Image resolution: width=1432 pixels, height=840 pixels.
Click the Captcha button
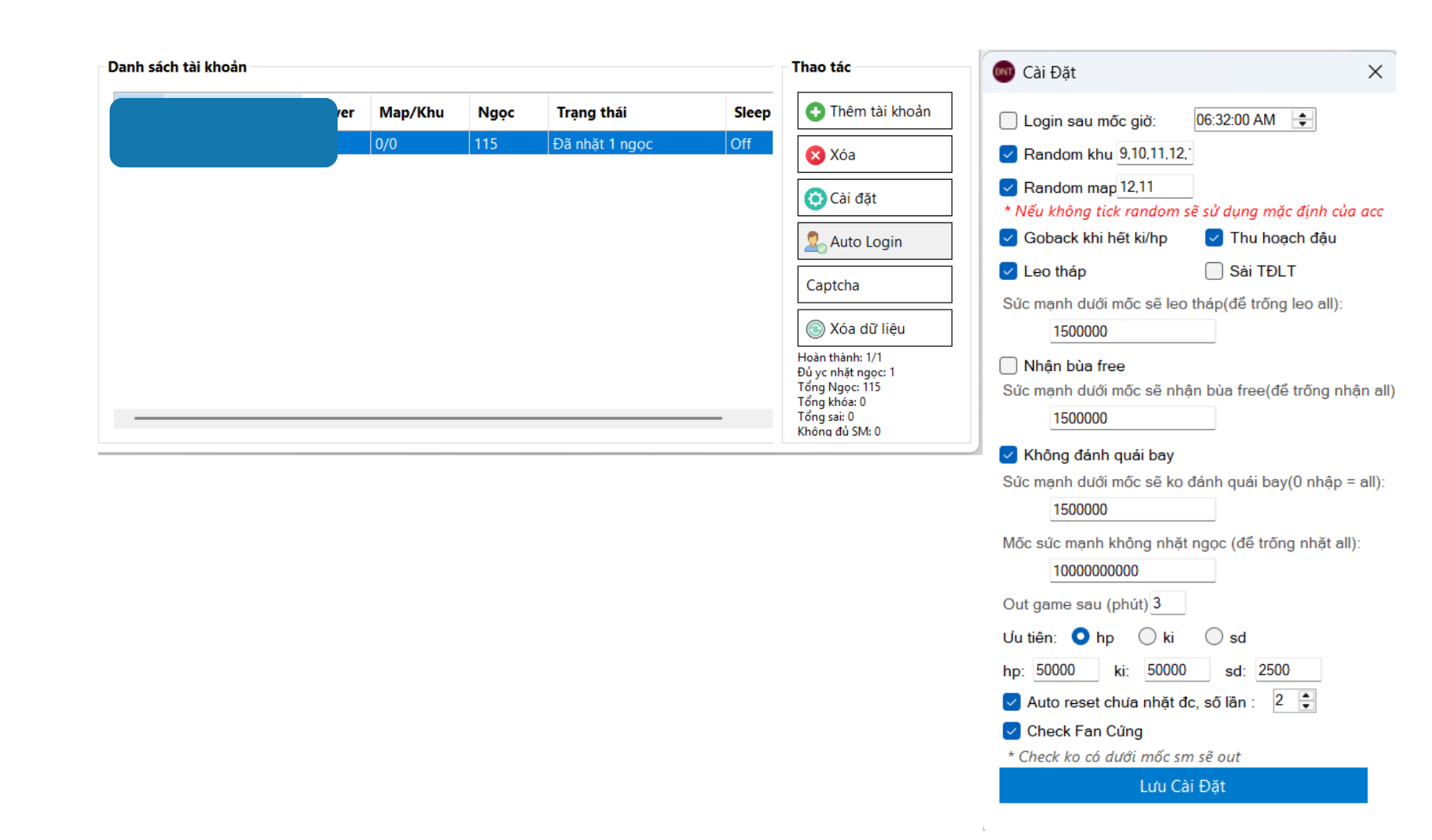[x=874, y=285]
